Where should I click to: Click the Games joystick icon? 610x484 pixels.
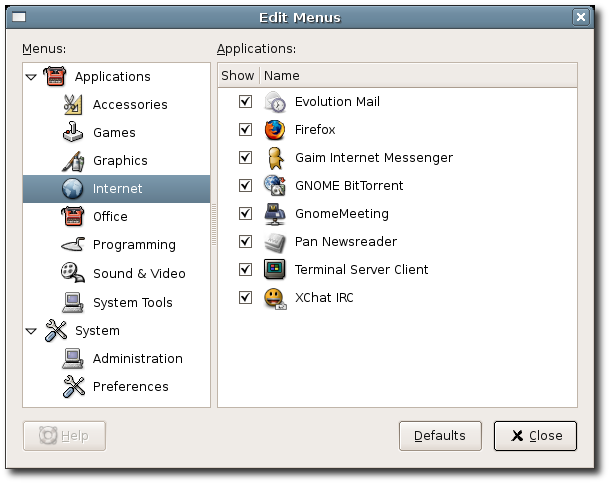point(72,132)
